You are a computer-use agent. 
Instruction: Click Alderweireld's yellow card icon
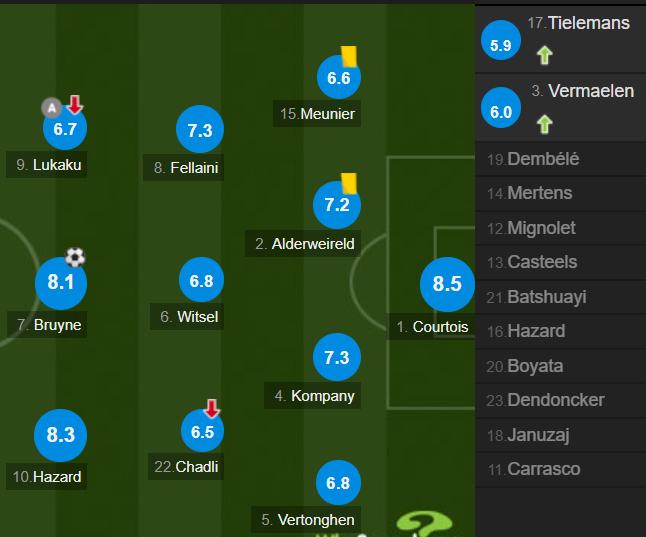(349, 183)
